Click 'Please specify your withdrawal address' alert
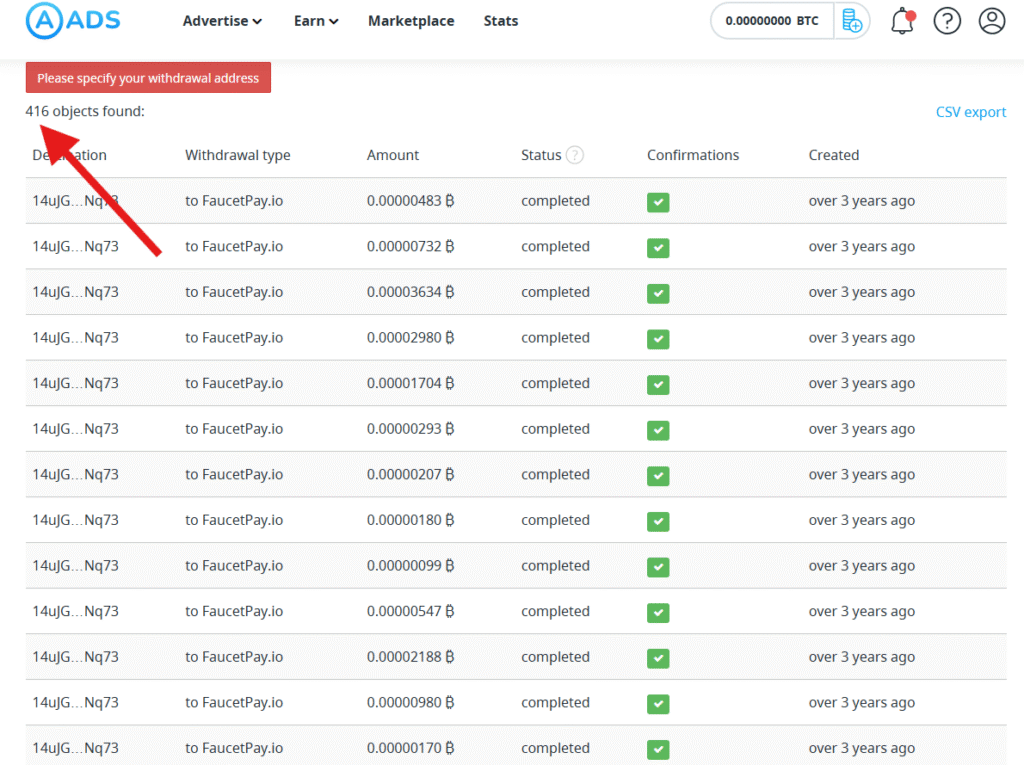 148,78
